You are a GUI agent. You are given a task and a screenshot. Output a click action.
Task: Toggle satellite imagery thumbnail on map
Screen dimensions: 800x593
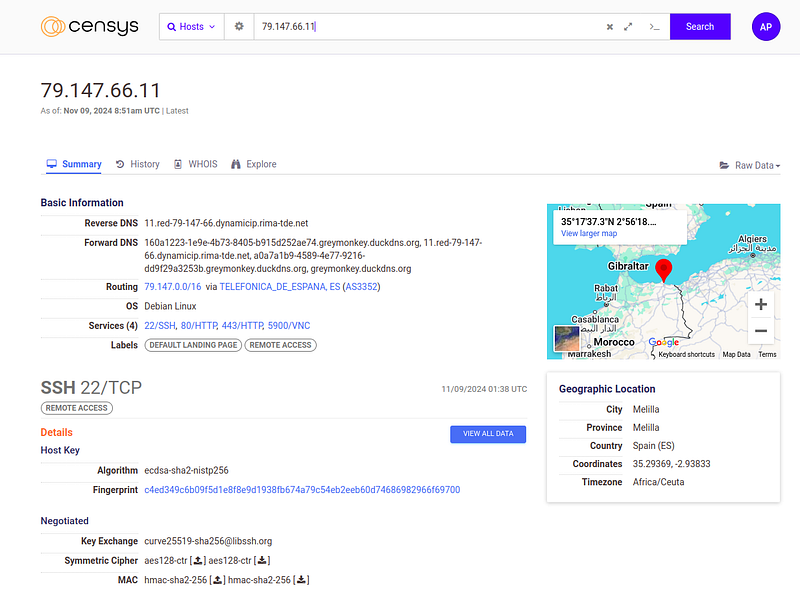click(x=567, y=338)
